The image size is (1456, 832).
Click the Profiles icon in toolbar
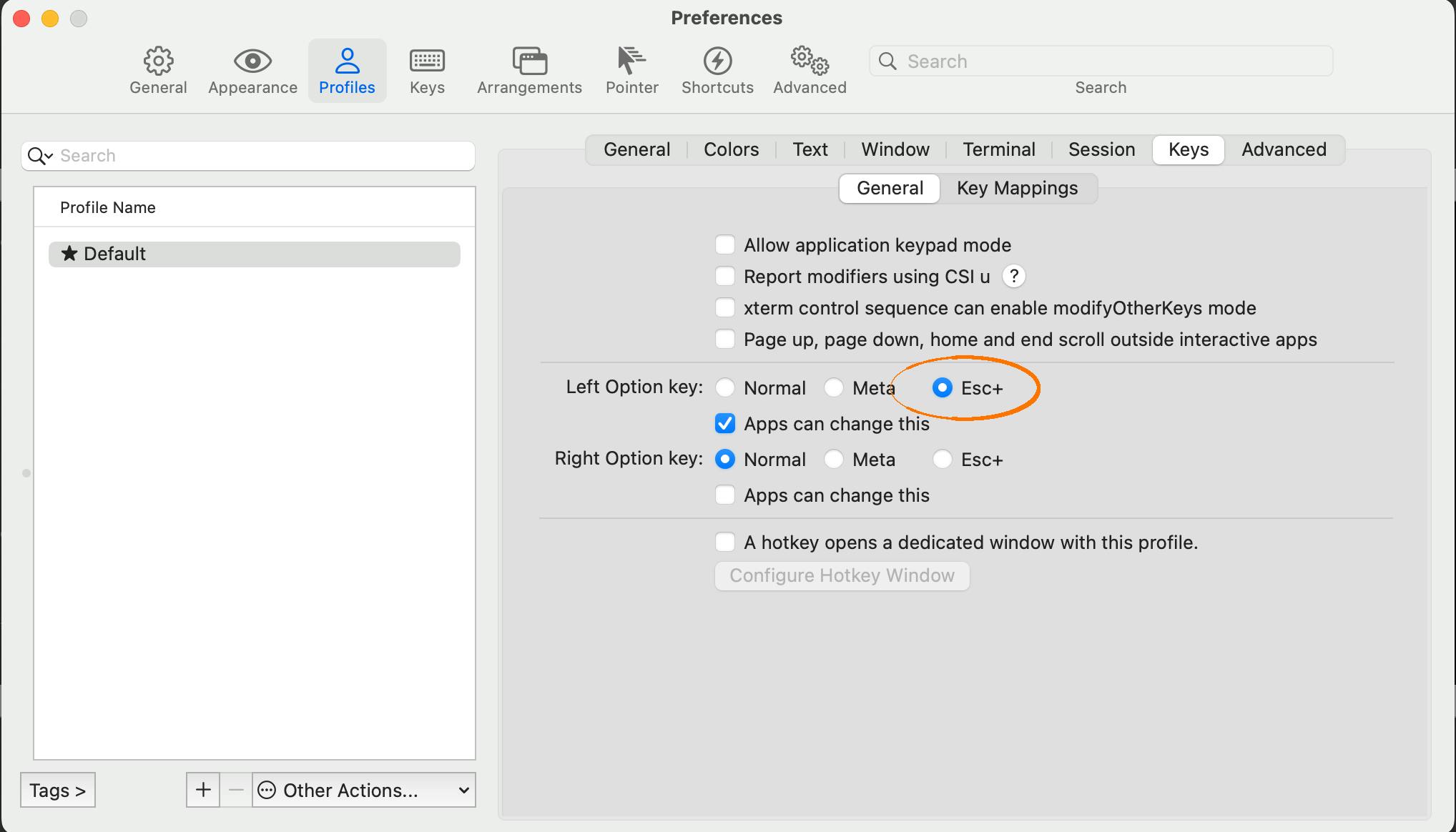pyautogui.click(x=347, y=69)
